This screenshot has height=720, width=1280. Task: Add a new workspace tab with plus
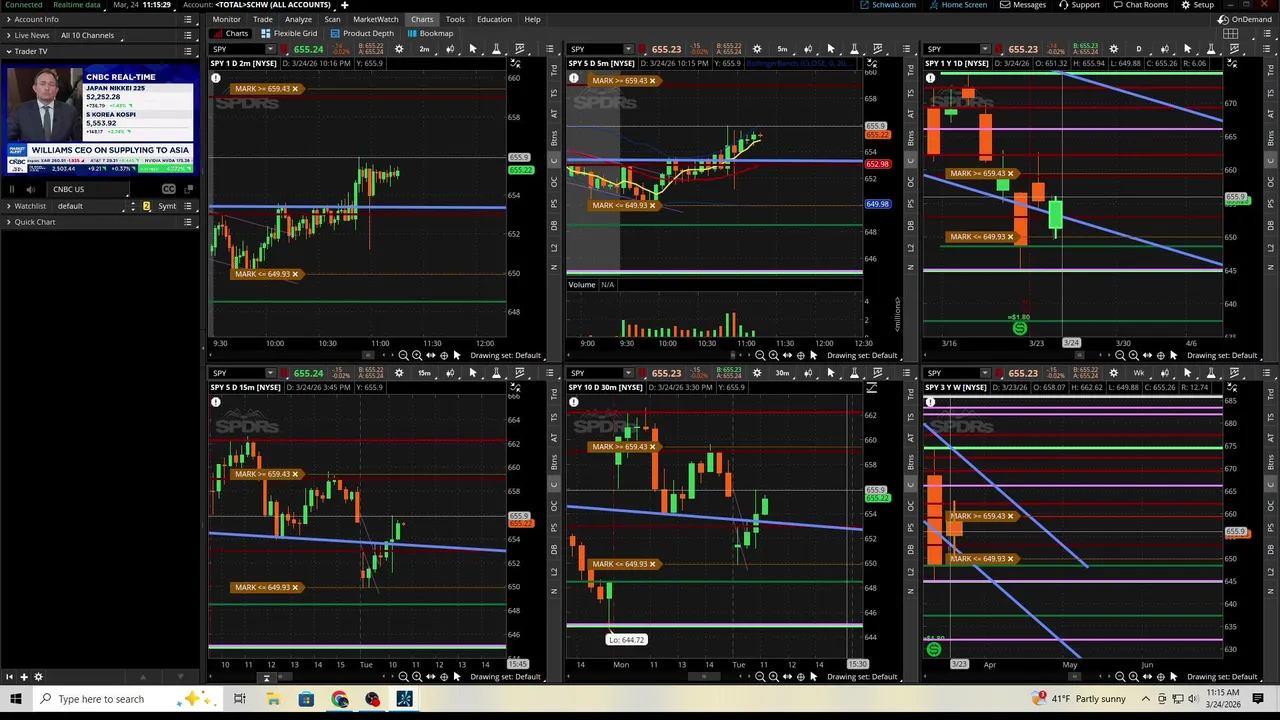344,5
